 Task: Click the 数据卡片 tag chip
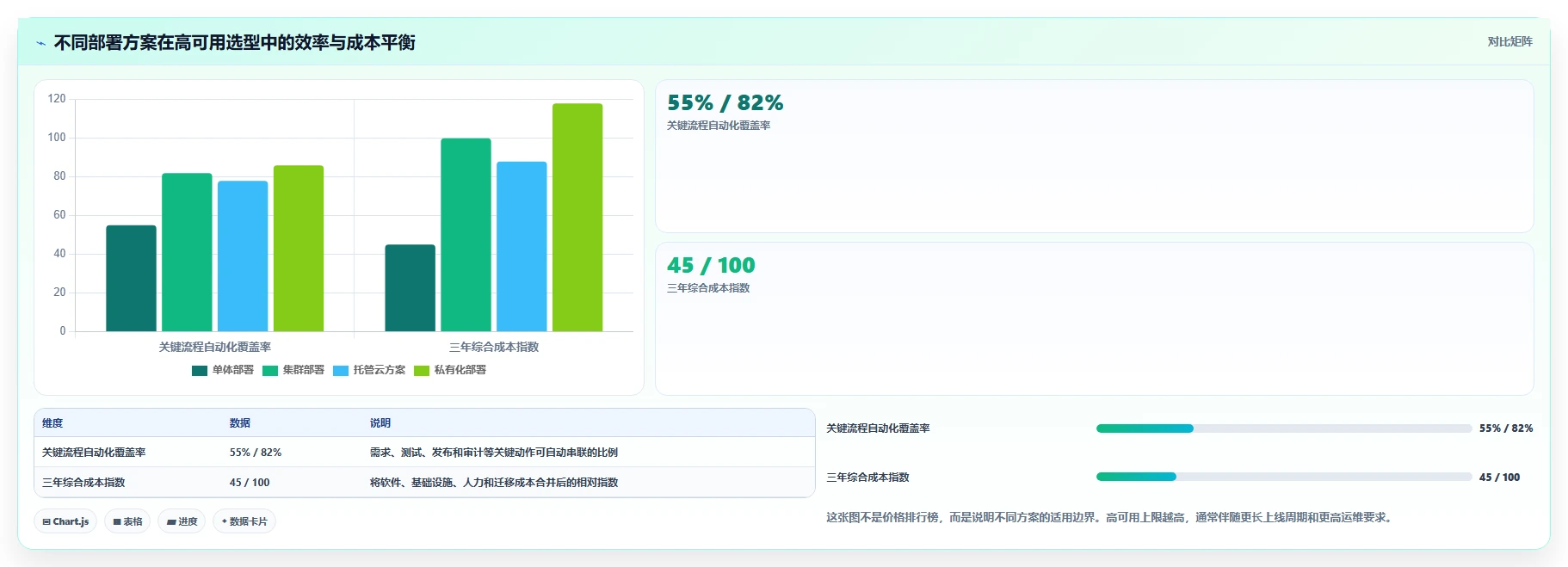tap(244, 521)
